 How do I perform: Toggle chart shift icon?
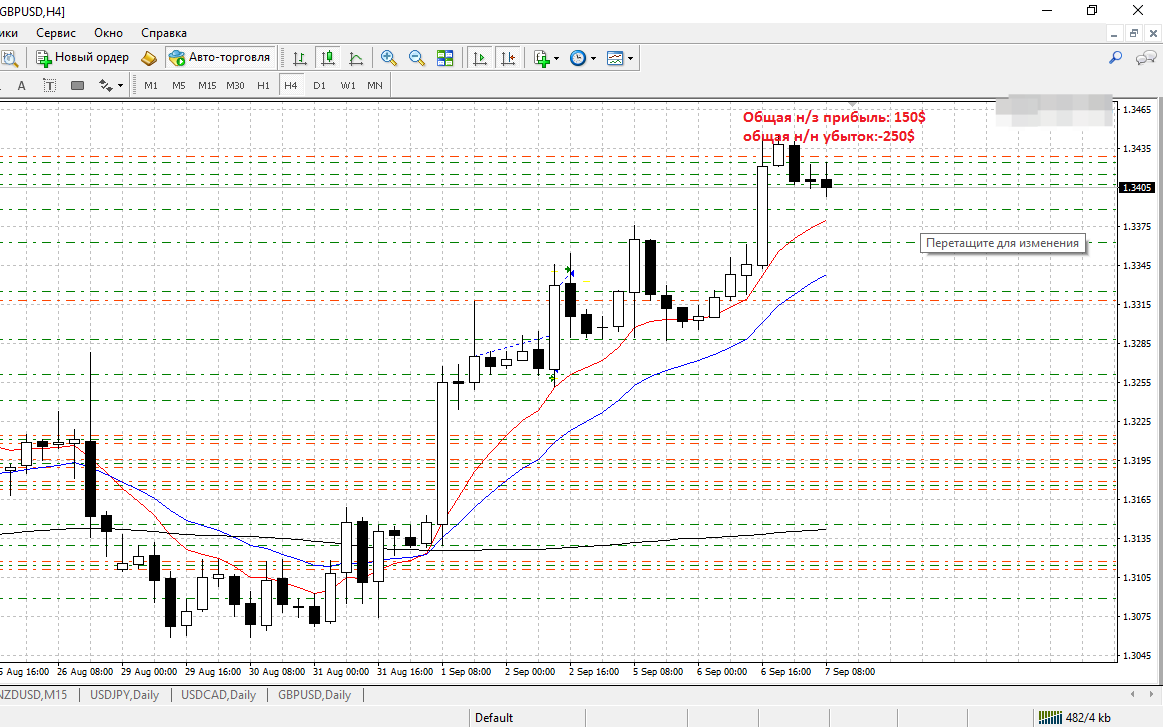click(x=508, y=58)
